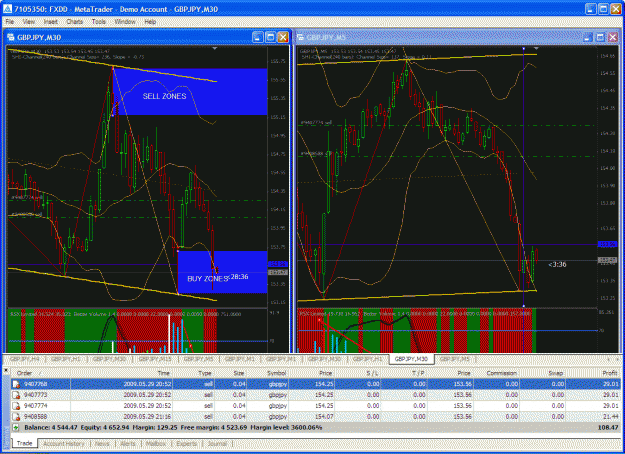The height and width of the screenshot is (454, 625).
Task: Close the Terminal panel with its small x
Action: point(6,370)
